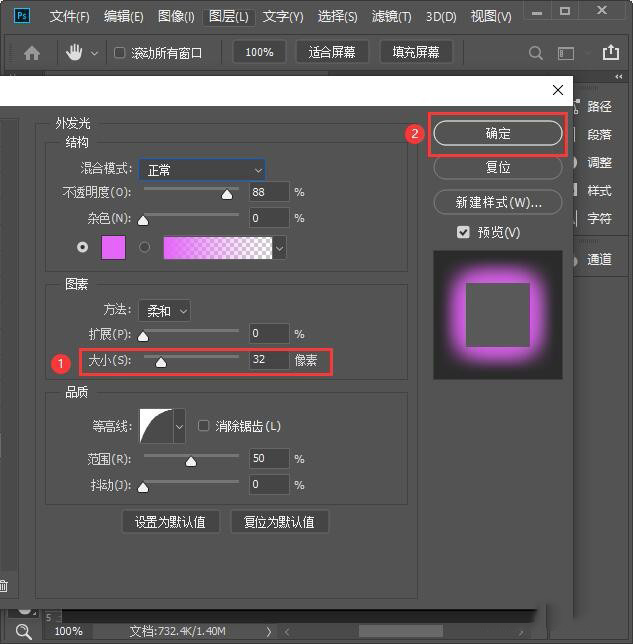Select the Hand tool icon
This screenshot has height=644, width=633.
pyautogui.click(x=74, y=53)
